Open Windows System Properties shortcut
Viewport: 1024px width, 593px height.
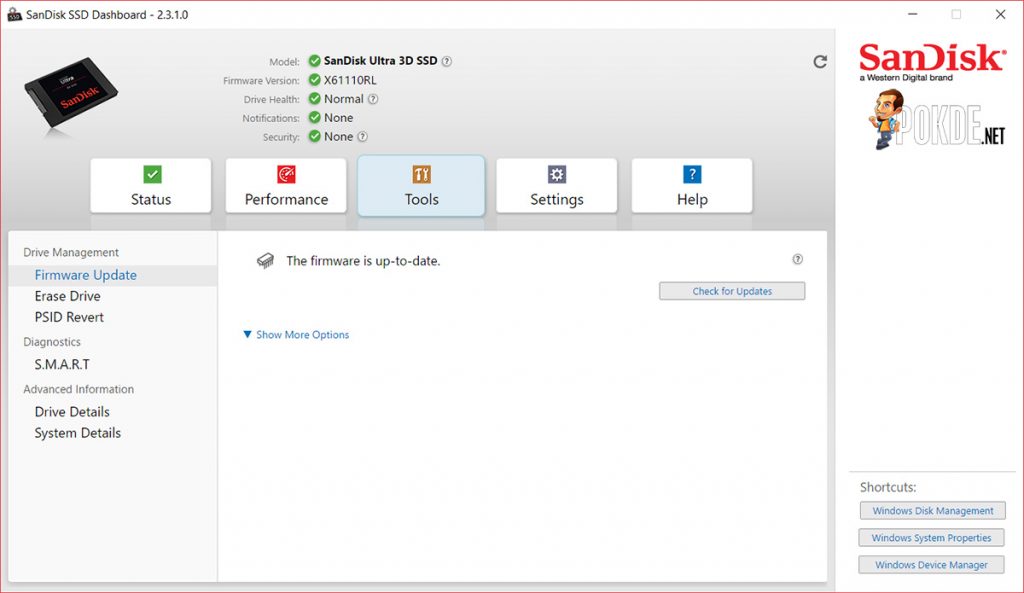coord(931,537)
